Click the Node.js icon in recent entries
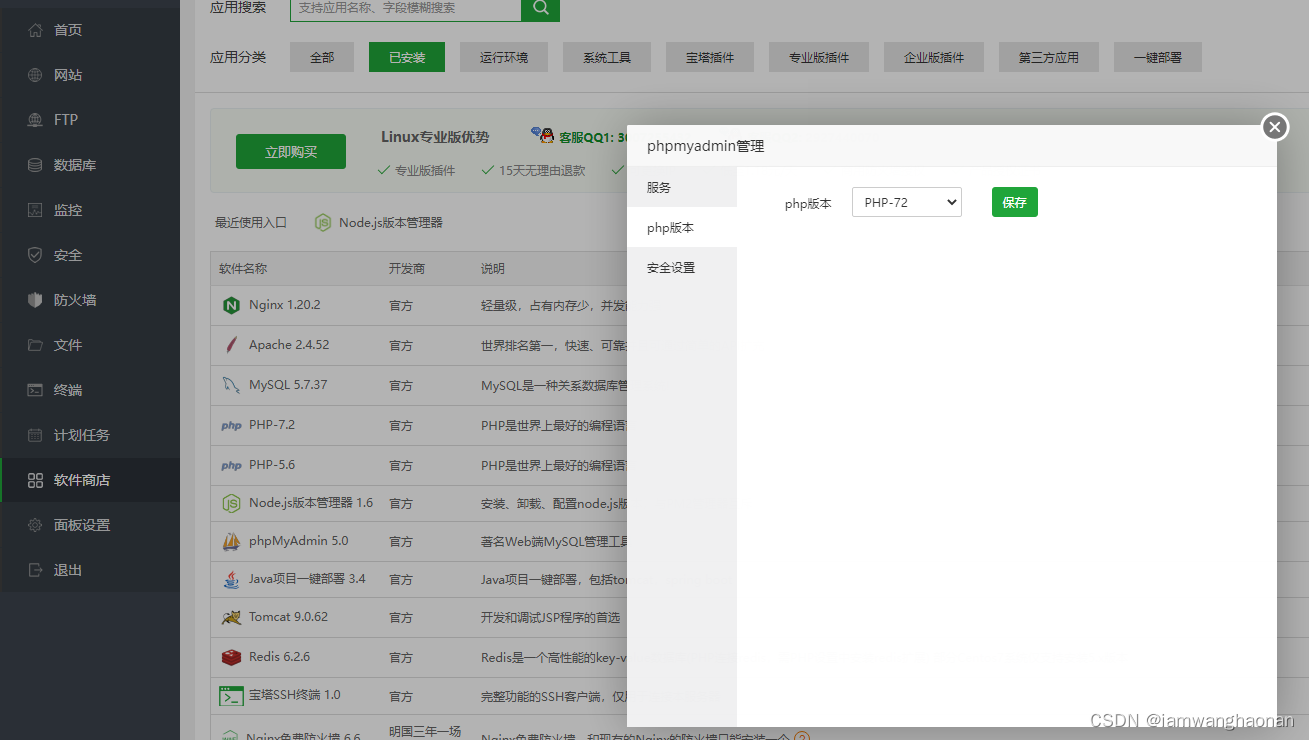The image size is (1309, 740). click(323, 223)
